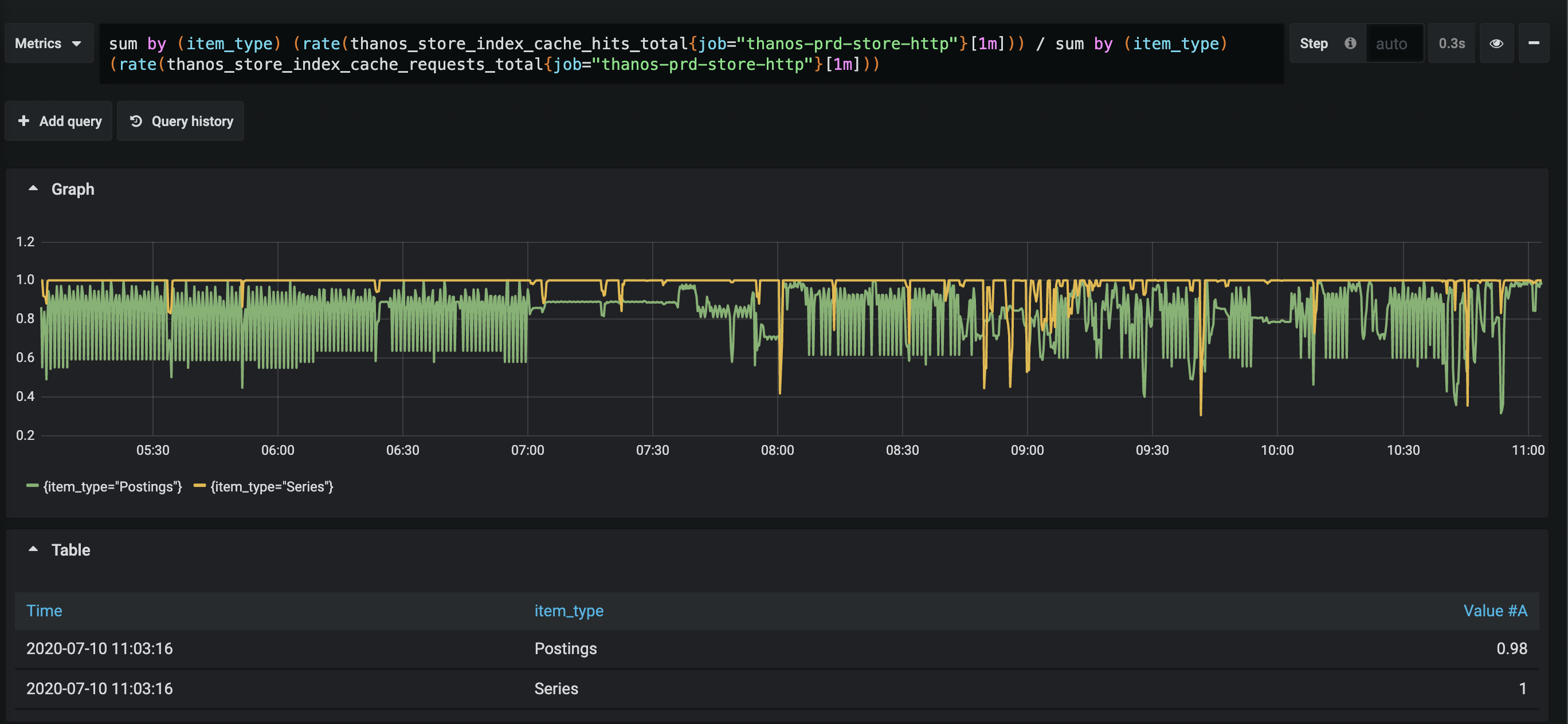The image size is (1568, 724).
Task: Remove the query with the minus button
Action: point(1534,43)
